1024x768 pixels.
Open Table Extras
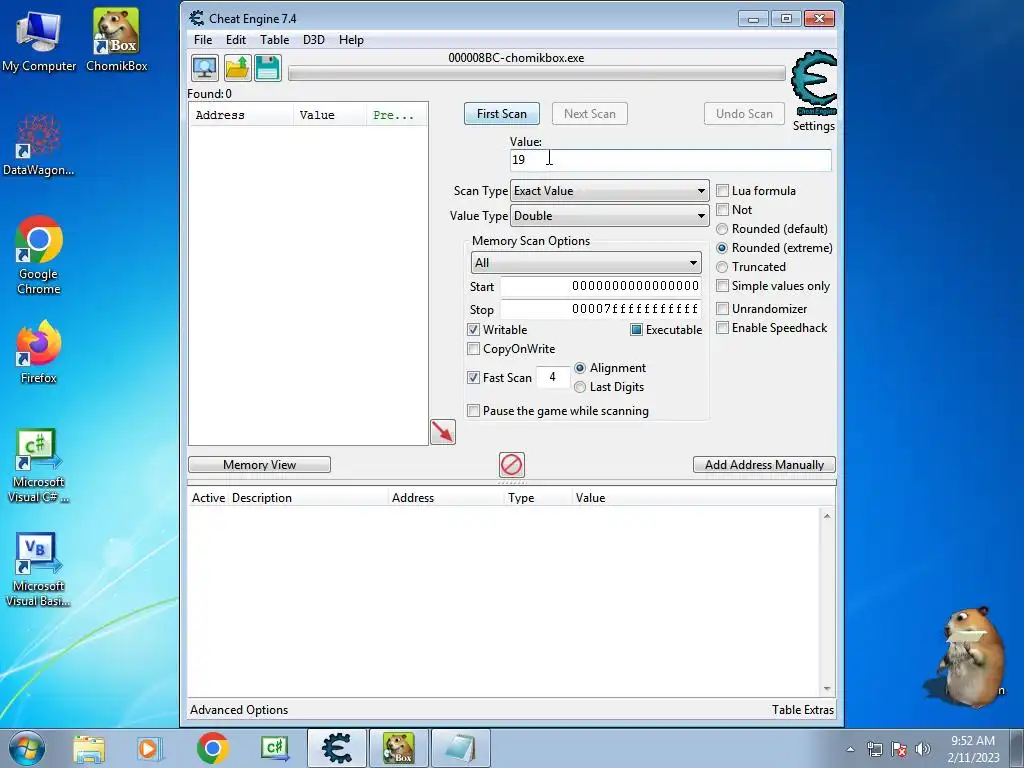[x=803, y=710]
